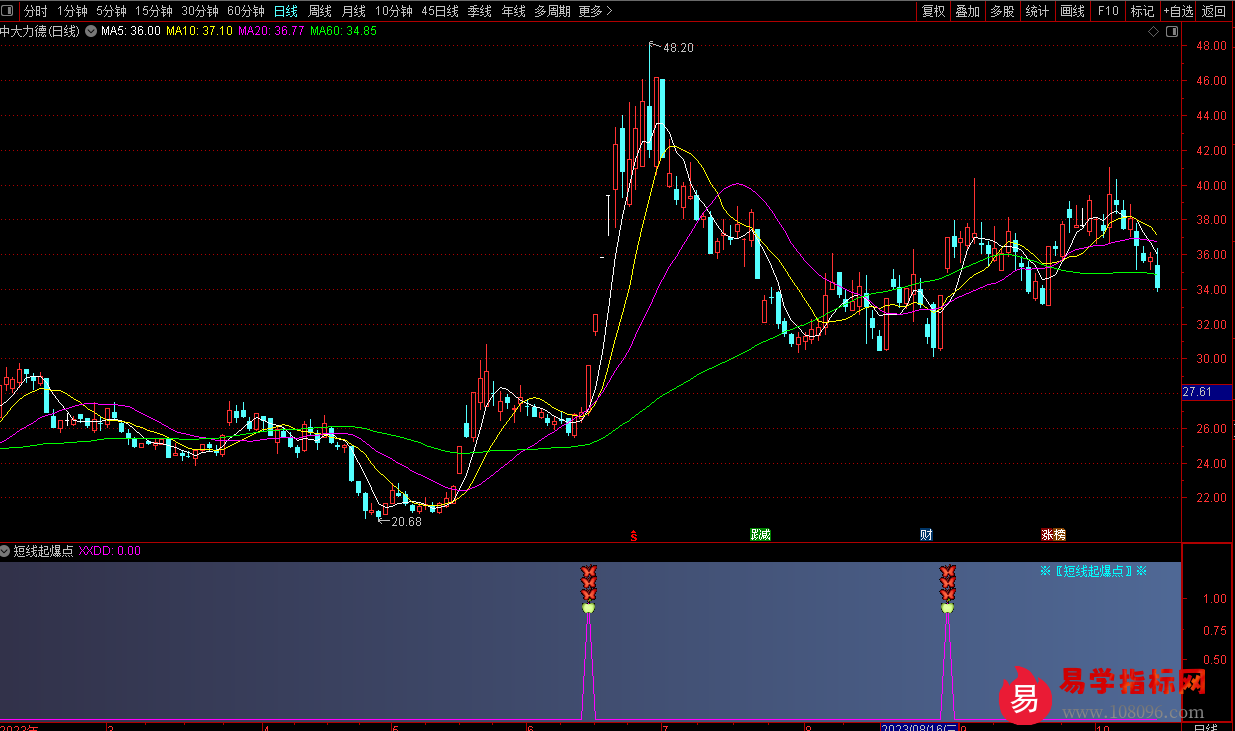The image size is (1235, 731).
Task: Click the 财 financial event marker
Action: click(927, 535)
